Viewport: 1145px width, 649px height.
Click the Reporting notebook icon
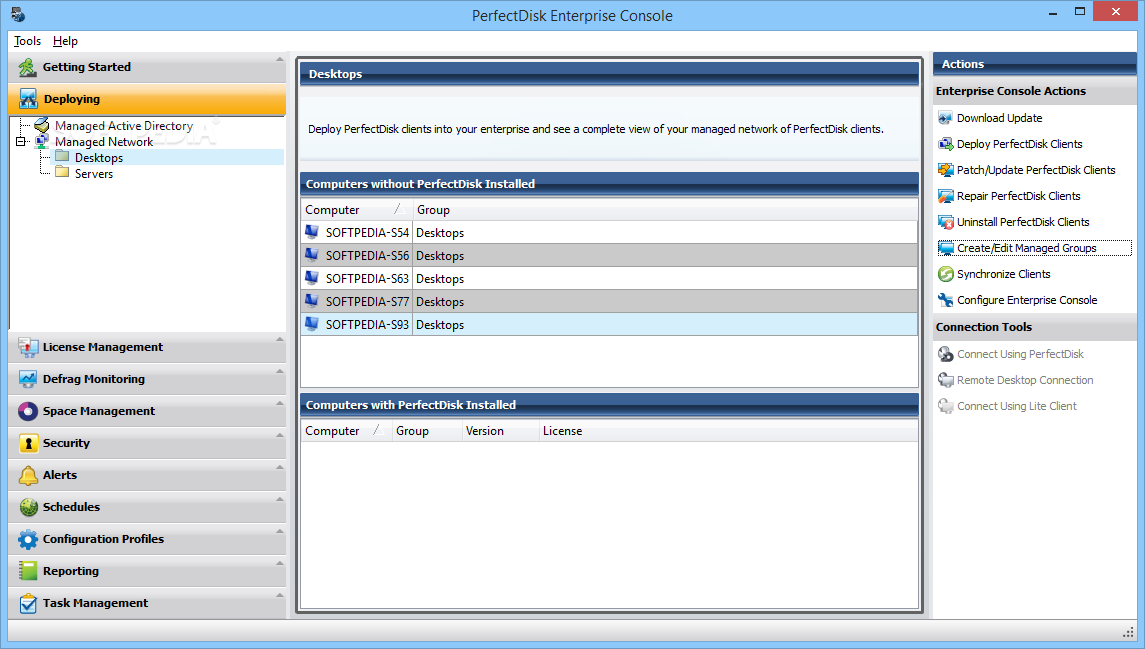28,571
